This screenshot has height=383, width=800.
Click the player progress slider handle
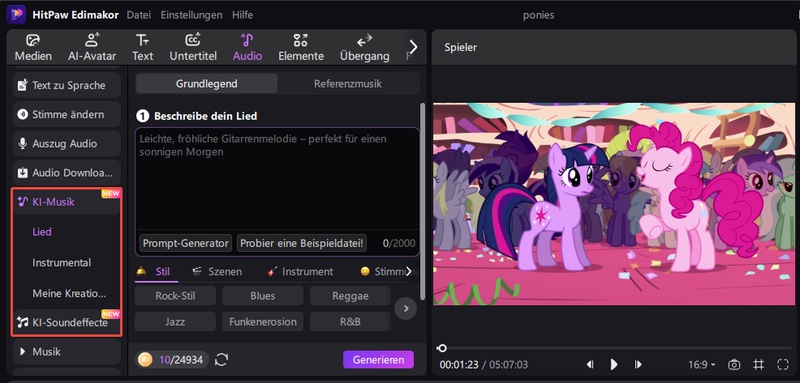coord(442,348)
